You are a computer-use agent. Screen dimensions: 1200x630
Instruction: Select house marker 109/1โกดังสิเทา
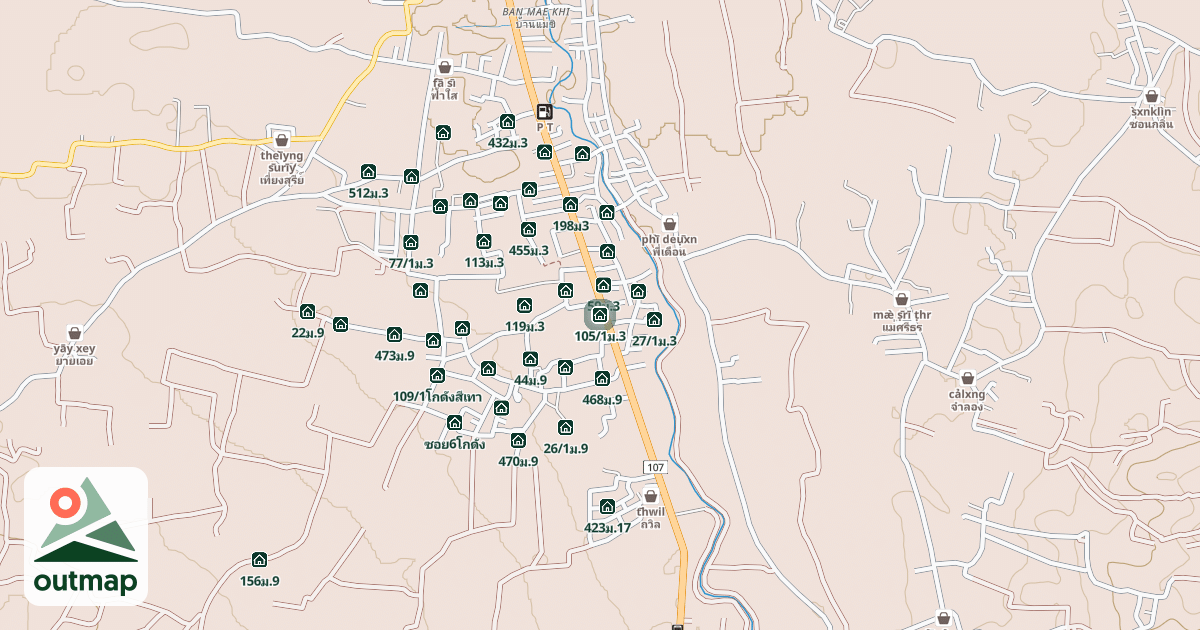coord(437,375)
